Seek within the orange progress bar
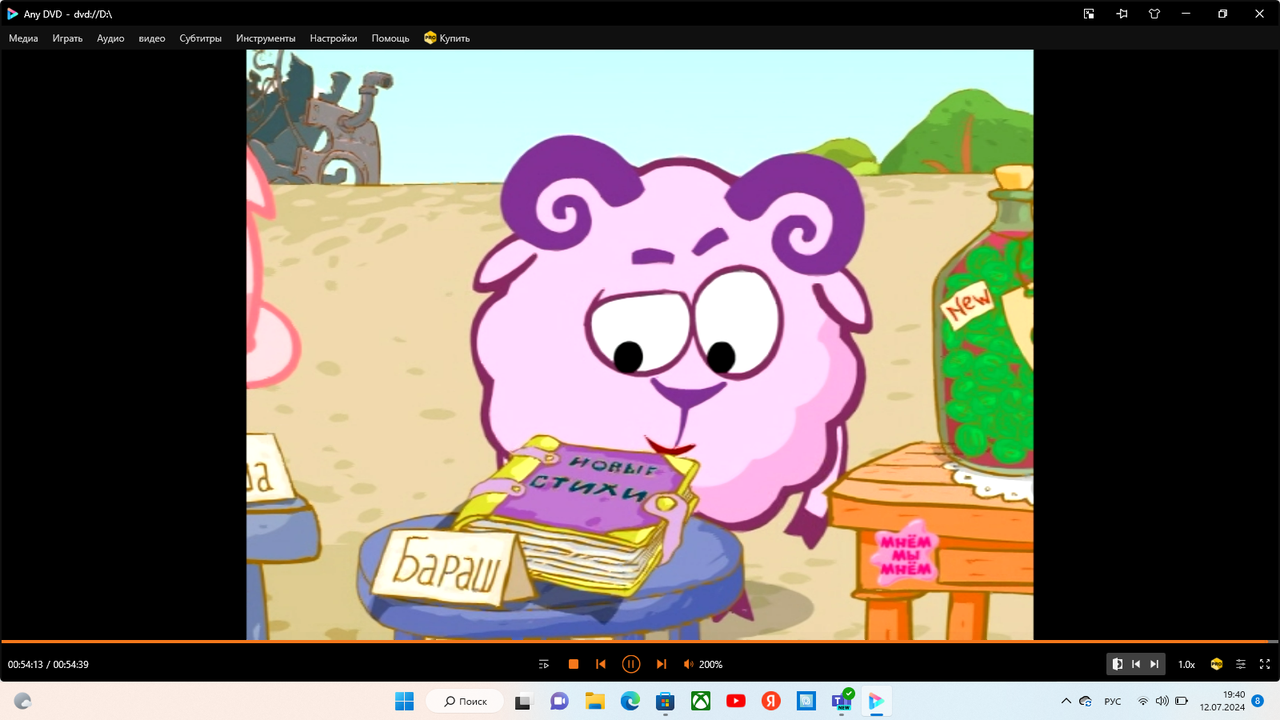The height and width of the screenshot is (720, 1280). coord(640,641)
